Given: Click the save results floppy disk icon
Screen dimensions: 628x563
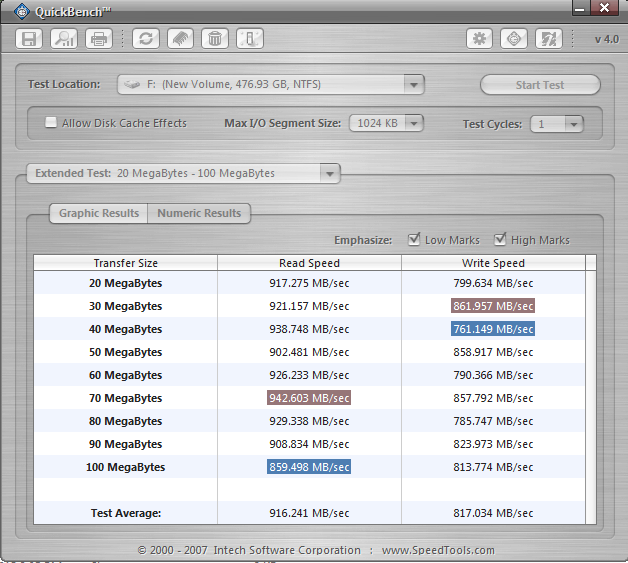Looking at the screenshot, I should tap(29, 39).
